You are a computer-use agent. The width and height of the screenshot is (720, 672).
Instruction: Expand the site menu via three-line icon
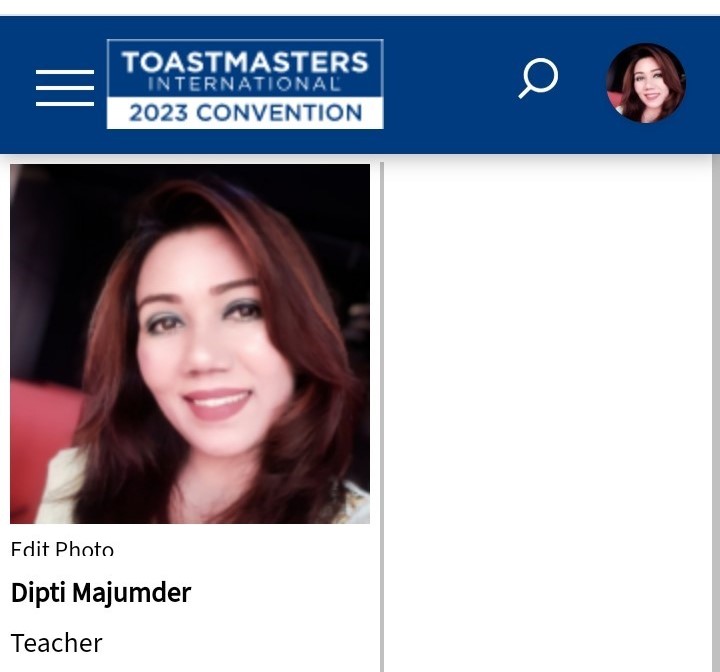(x=65, y=88)
